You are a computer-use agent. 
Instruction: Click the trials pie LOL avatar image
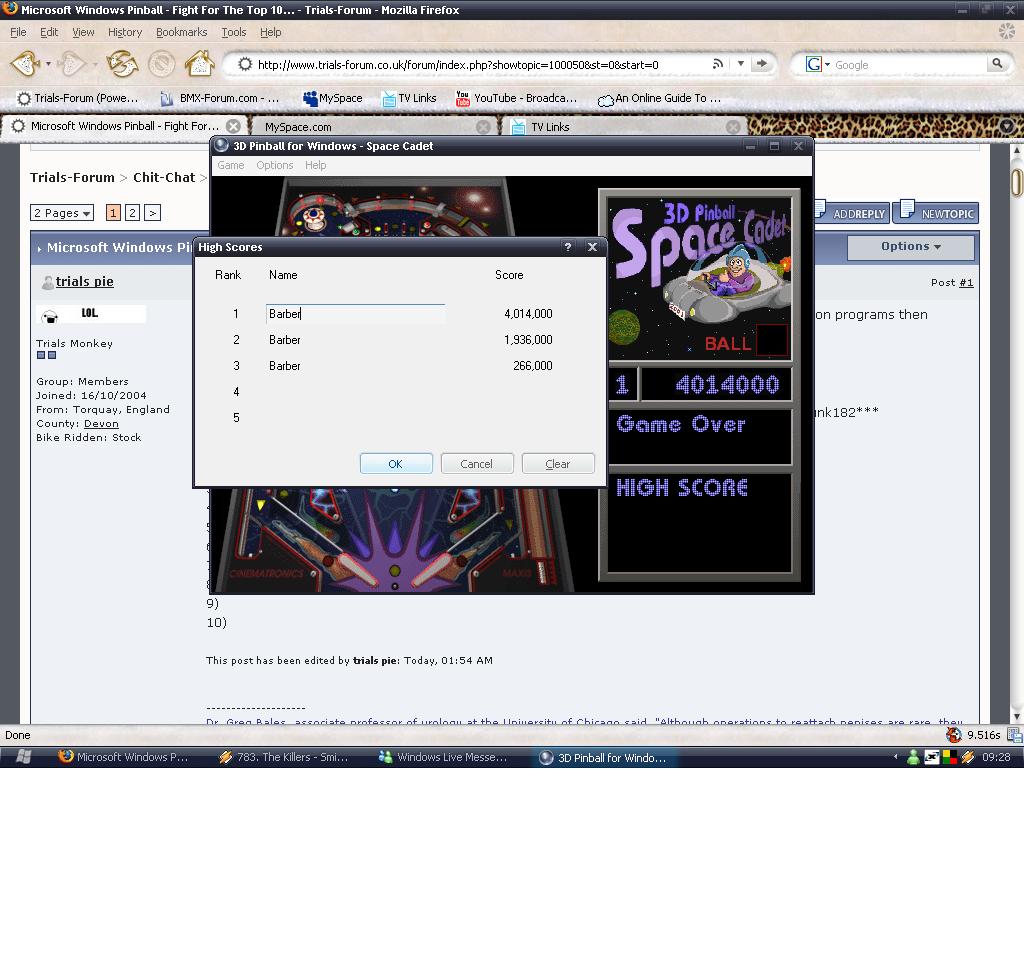tap(91, 314)
